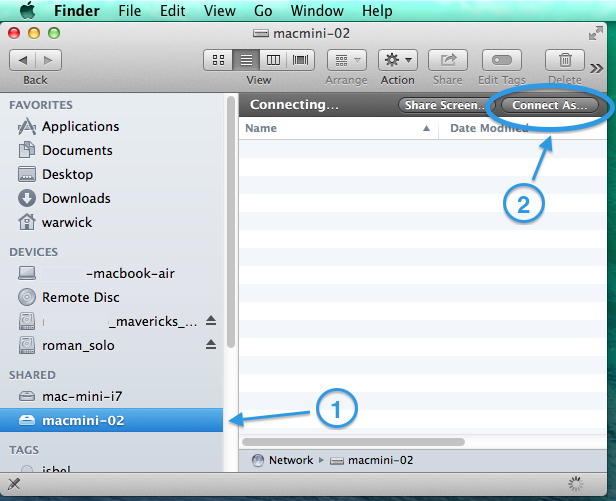Eject the roman_solo disk
The width and height of the screenshot is (616, 501).
click(211, 345)
